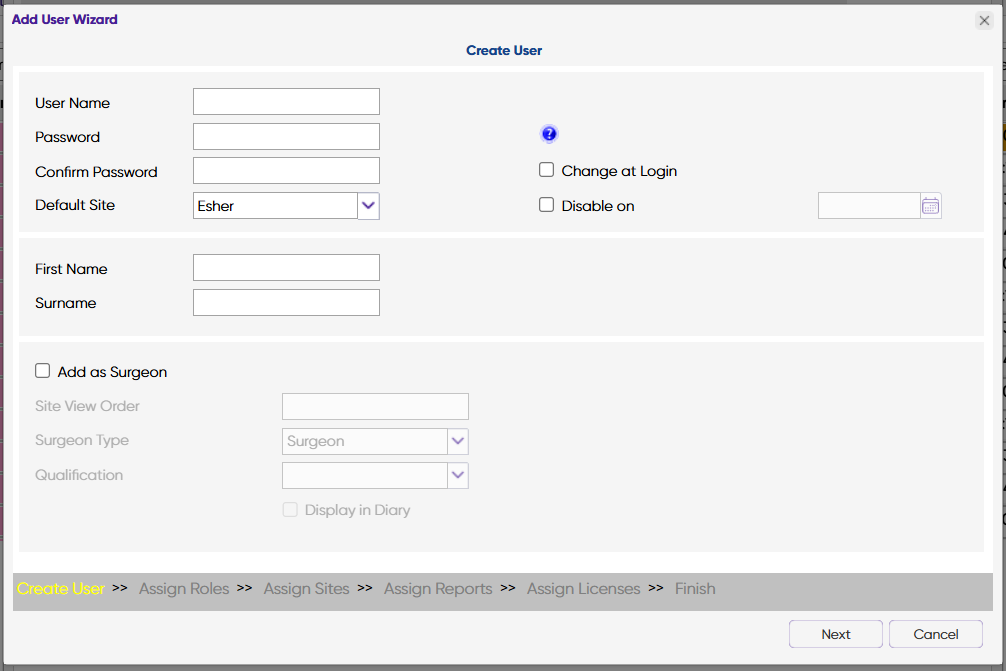Viewport: 1006px width, 671px height.
Task: Focus the Password input field
Action: 286,137
